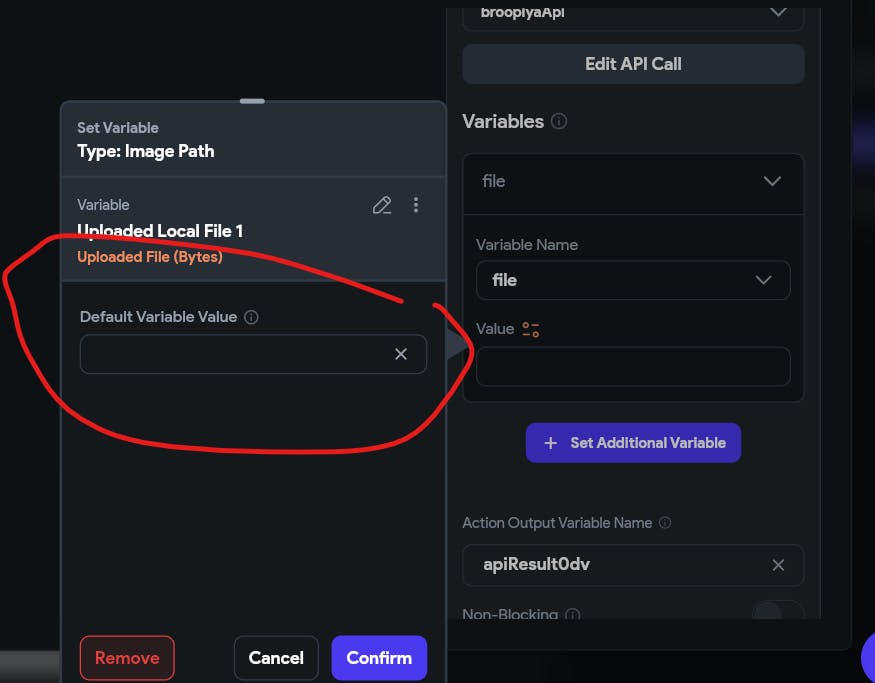Image resolution: width=875 pixels, height=683 pixels.
Task: Cancel the Set Variable dialog
Action: [x=276, y=658]
